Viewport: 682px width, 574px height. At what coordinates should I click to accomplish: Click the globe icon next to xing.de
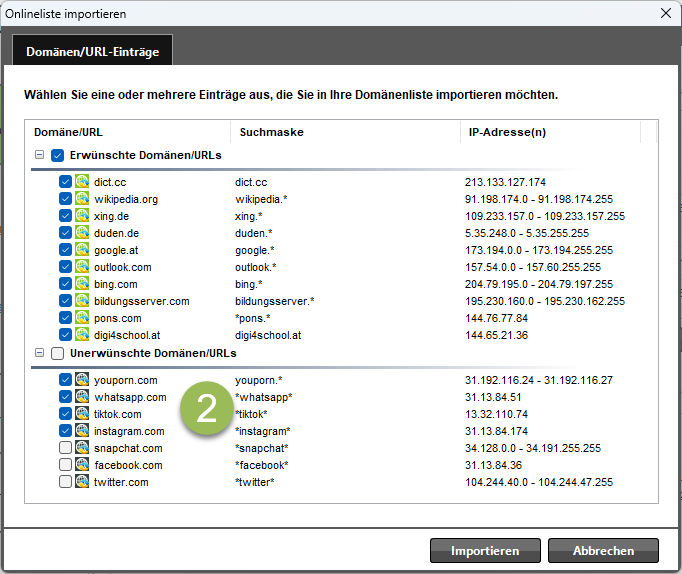[82, 216]
